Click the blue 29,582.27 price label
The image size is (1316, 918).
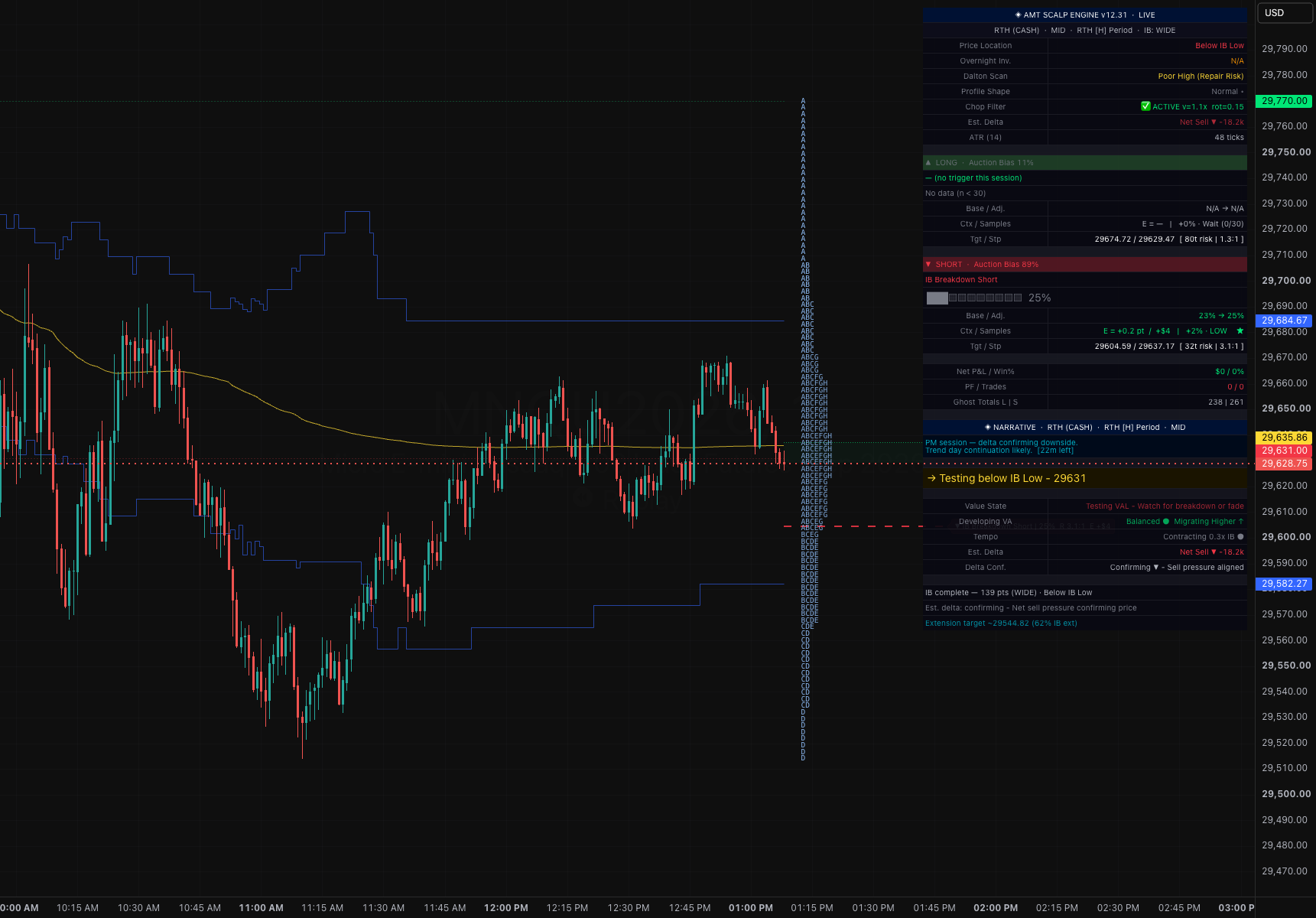point(1285,584)
